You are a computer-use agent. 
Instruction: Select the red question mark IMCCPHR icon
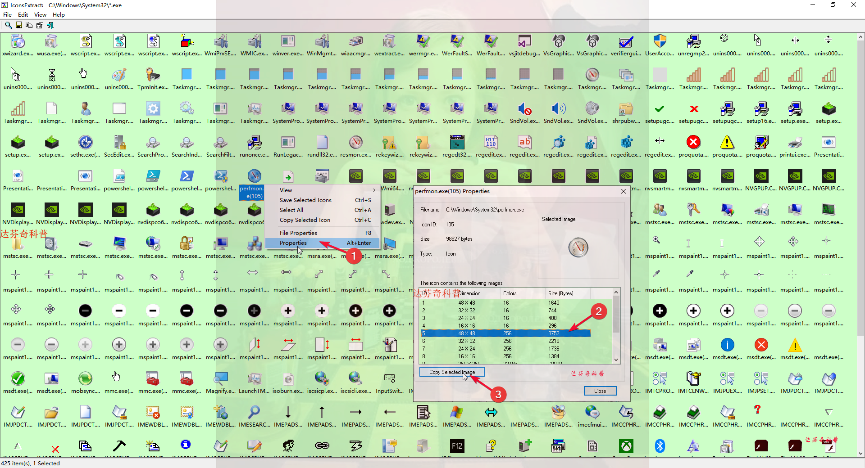pos(757,410)
